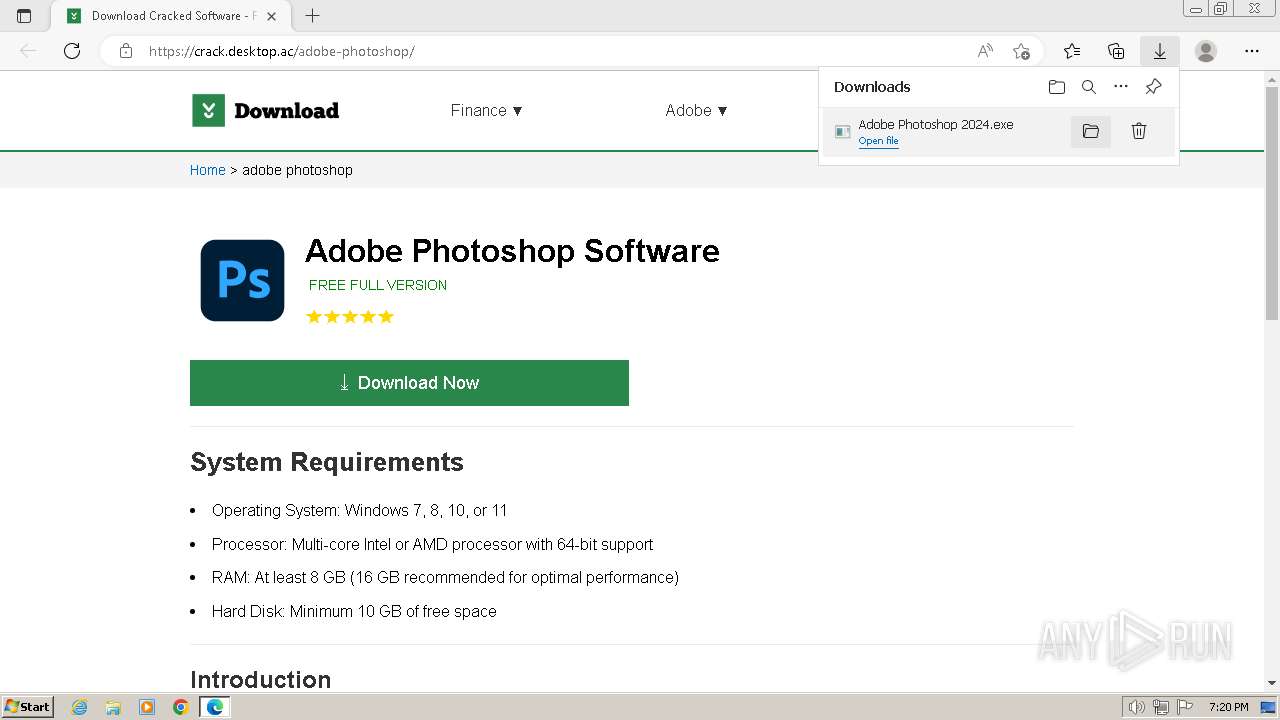Click the browser refresh button

(72, 51)
